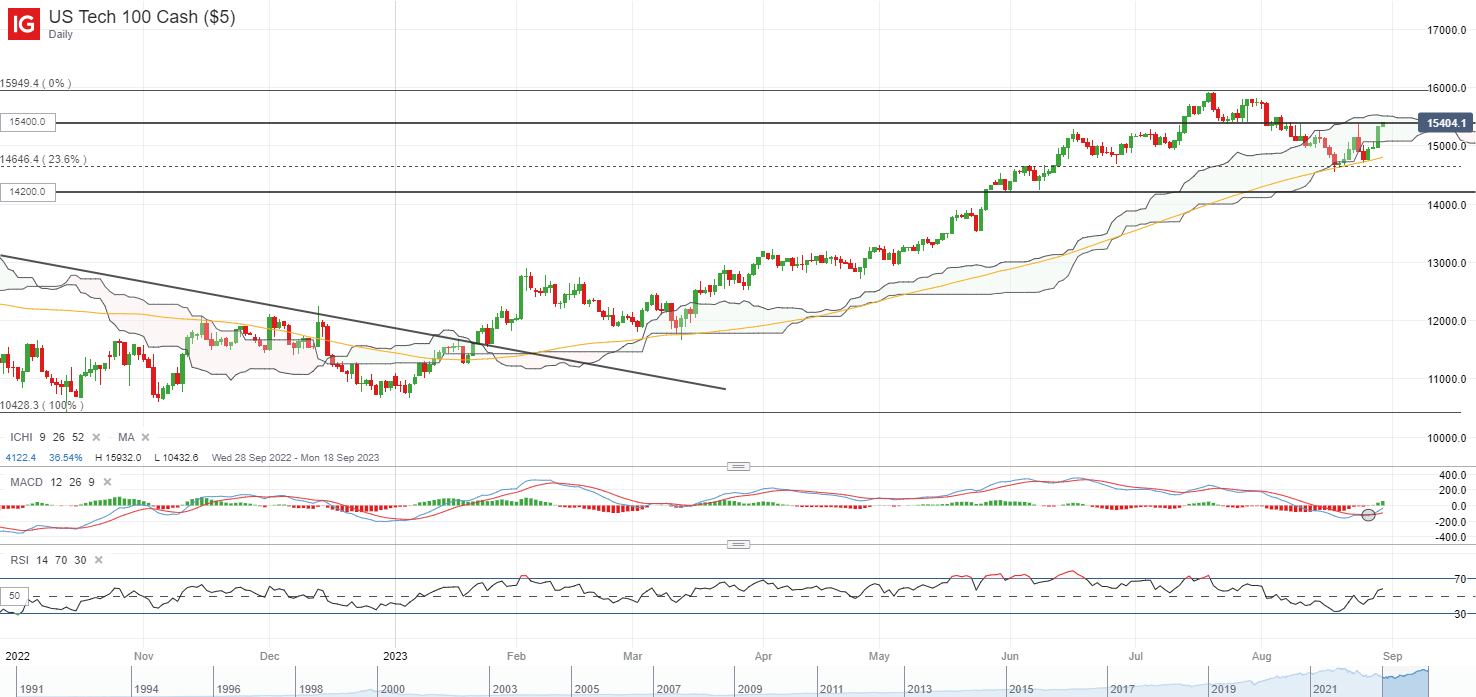Jump to 2019 in the history navigator
Screen dimensions: 1476x697
(x=1222, y=689)
